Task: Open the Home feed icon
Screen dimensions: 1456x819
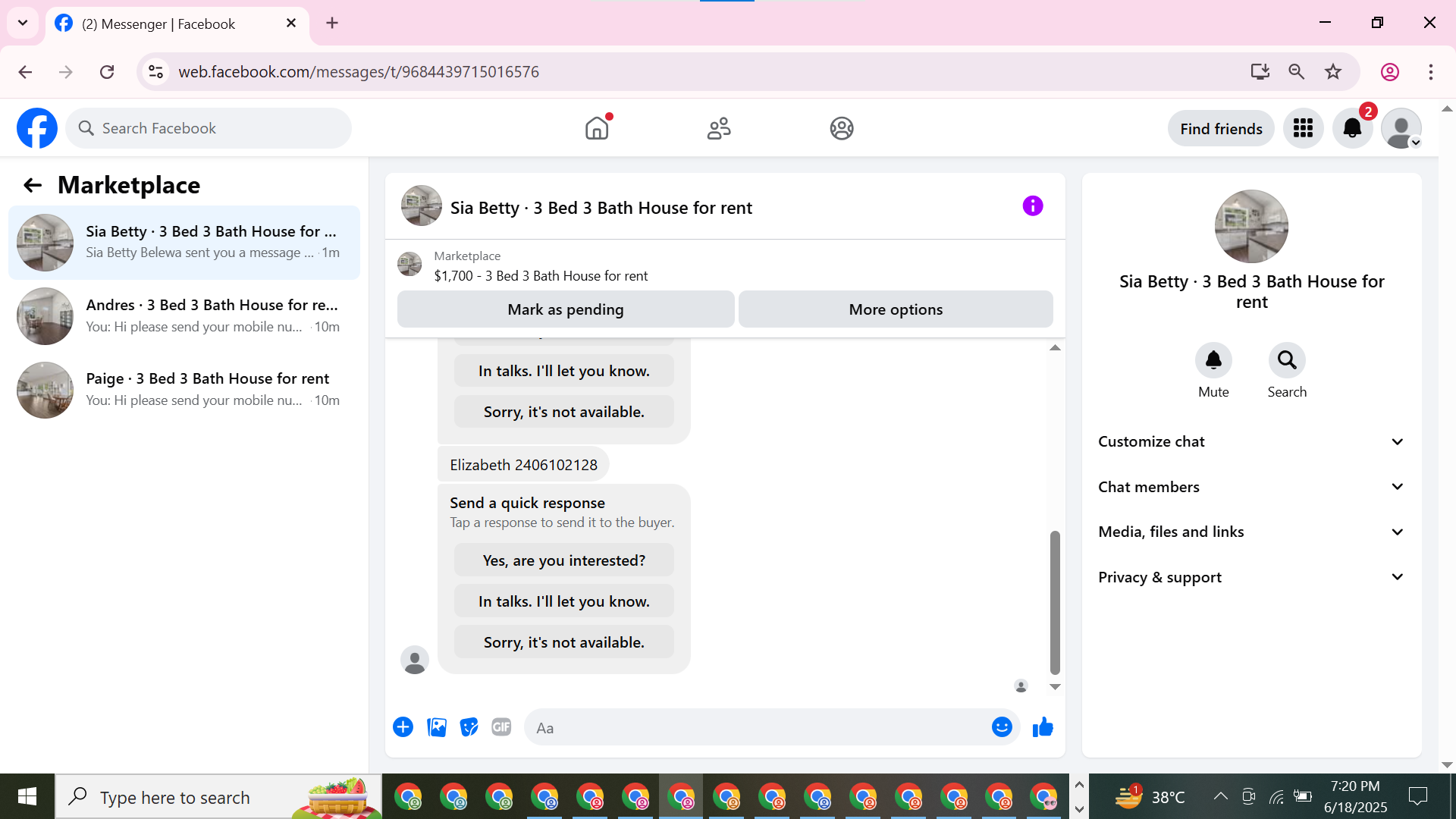Action: click(x=598, y=128)
